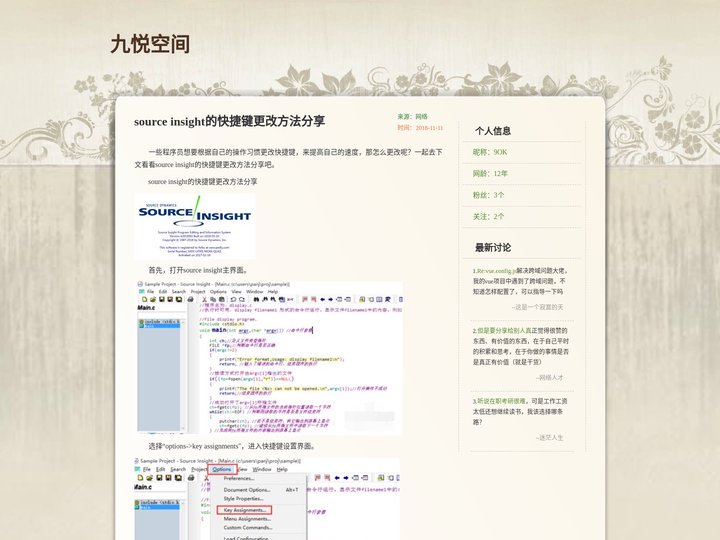720x540 pixels.
Task: Click commenter name 迷茫人生
Action: click(549, 438)
